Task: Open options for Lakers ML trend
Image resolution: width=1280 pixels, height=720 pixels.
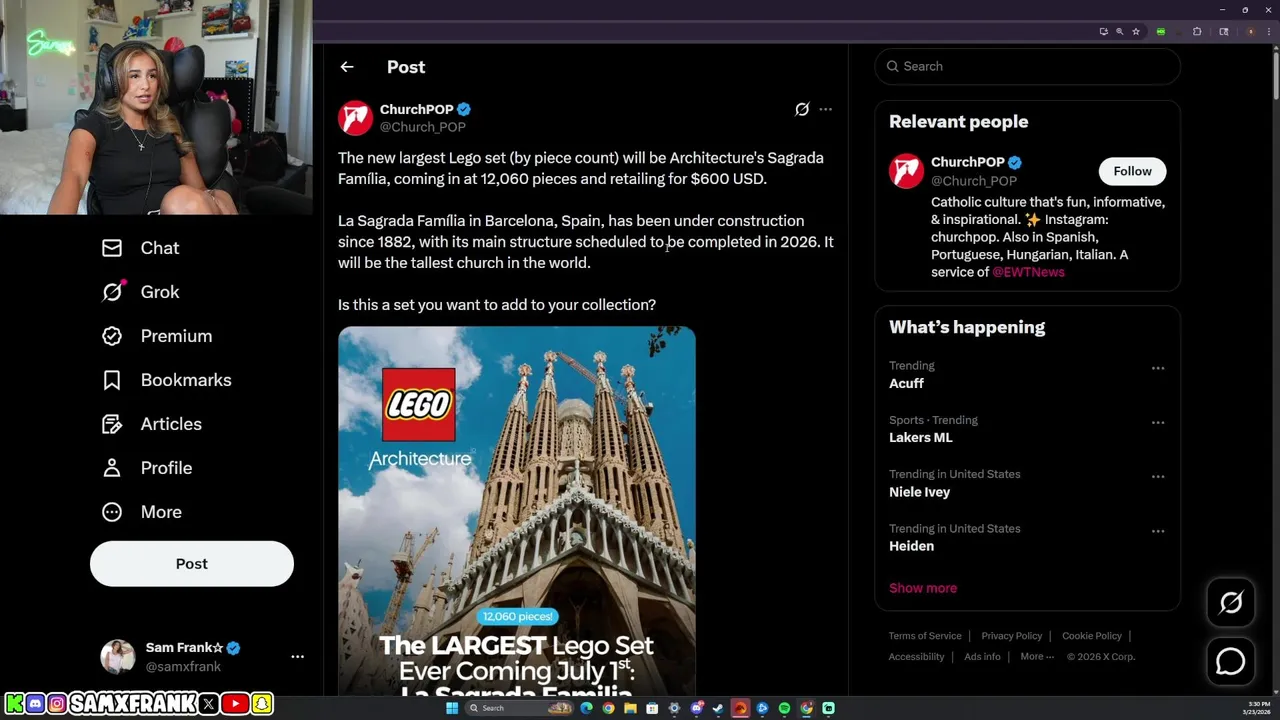Action: click(x=1158, y=422)
